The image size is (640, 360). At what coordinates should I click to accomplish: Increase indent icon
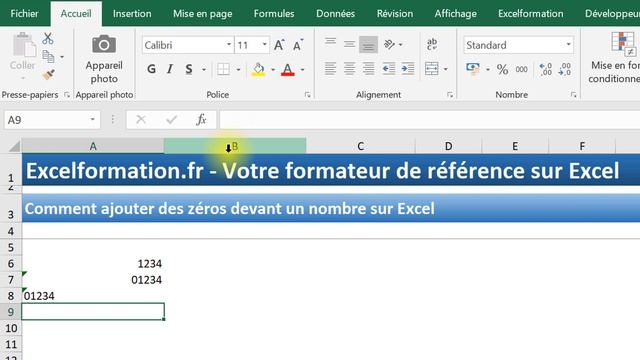tap(408, 69)
